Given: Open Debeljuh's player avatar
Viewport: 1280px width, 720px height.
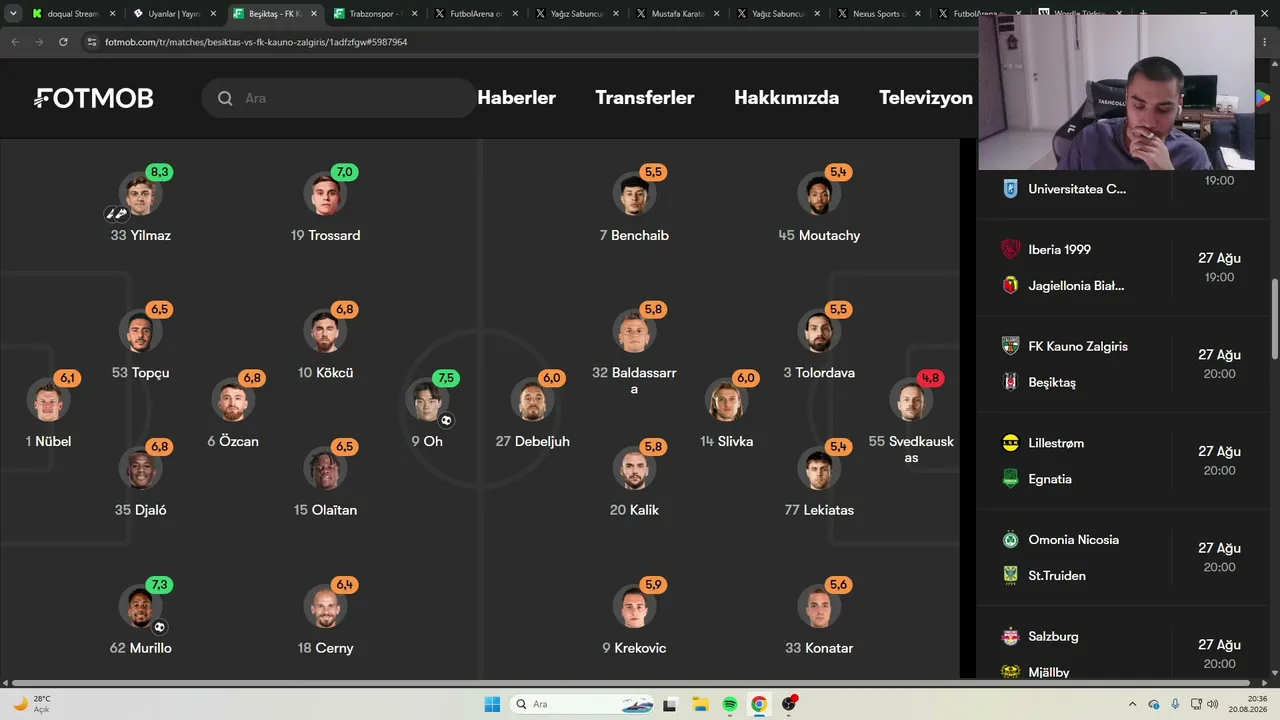Looking at the screenshot, I should [533, 401].
